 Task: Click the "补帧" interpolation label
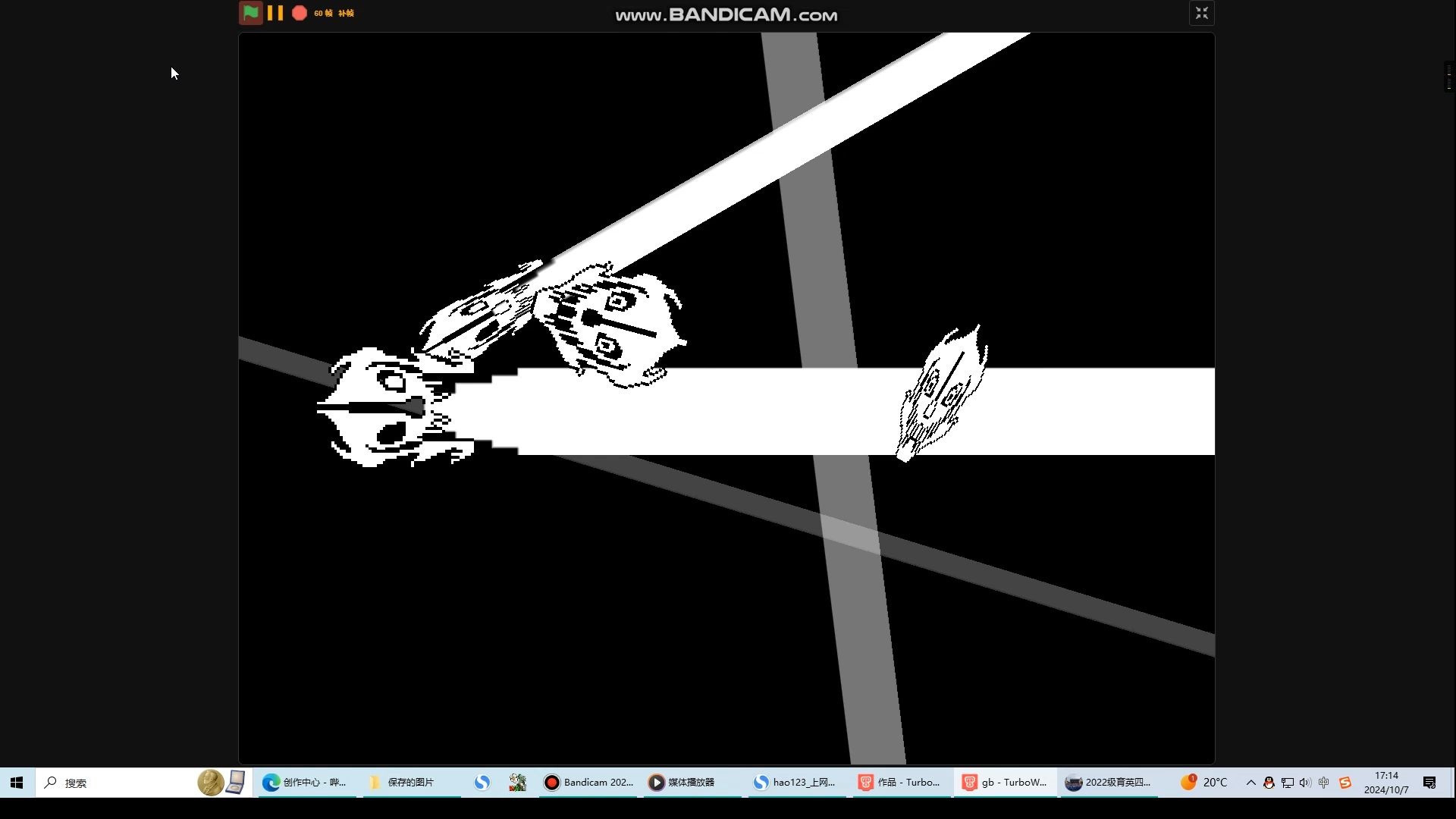(x=347, y=13)
